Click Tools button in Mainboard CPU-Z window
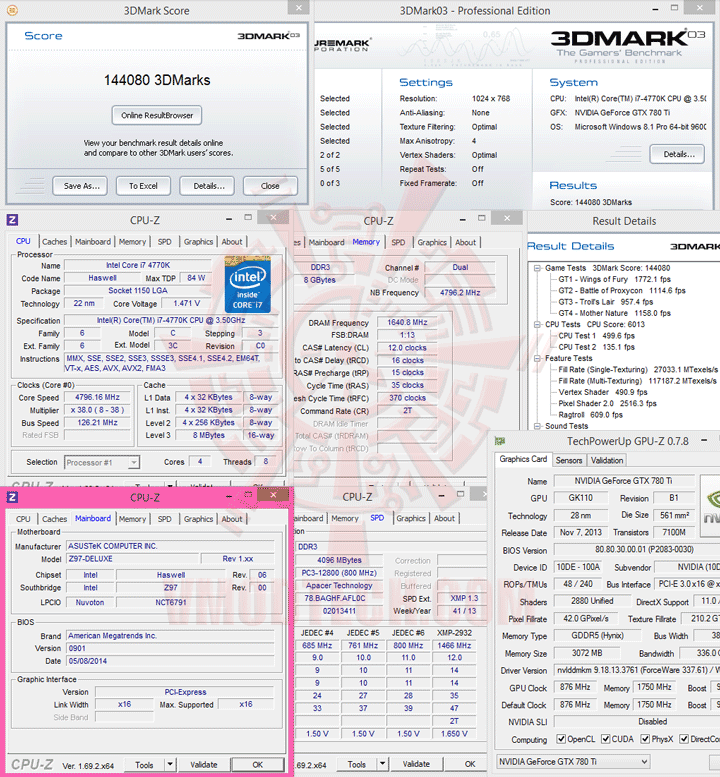Viewport: 720px width, 777px height. 144,765
